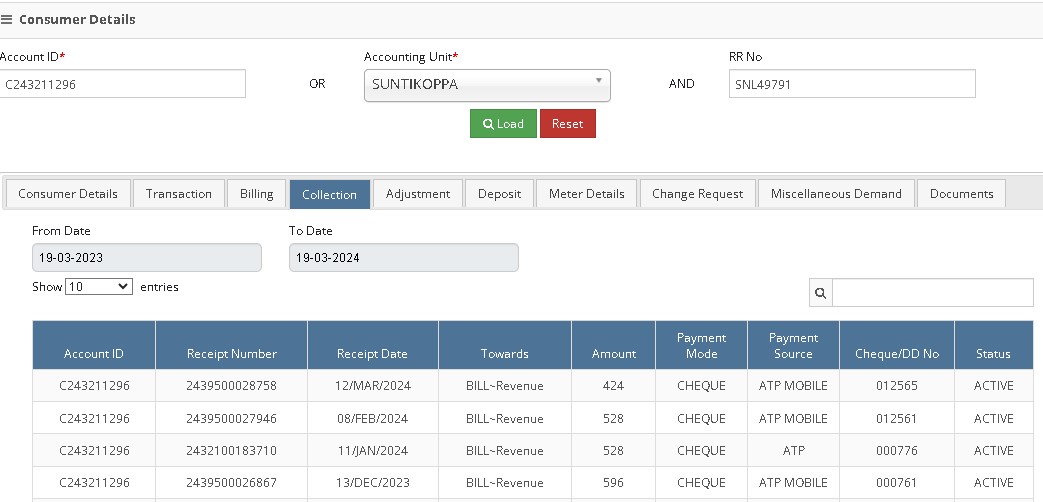This screenshot has width=1043, height=502.
Task: Select receipt number 2439500028758
Action: tap(231, 386)
